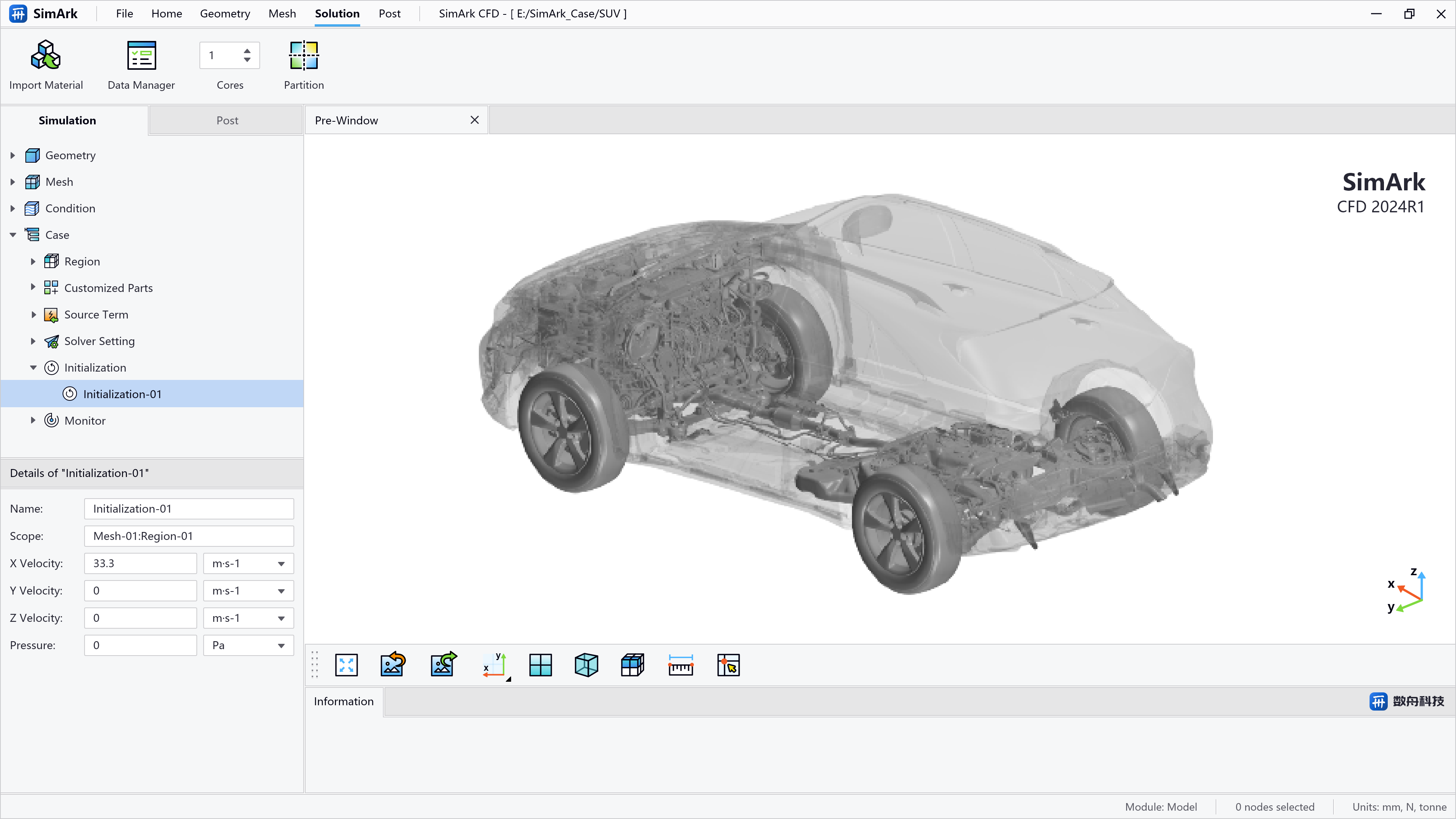The height and width of the screenshot is (819, 1456).
Task: Switch to the Simulation tab
Action: [x=67, y=120]
